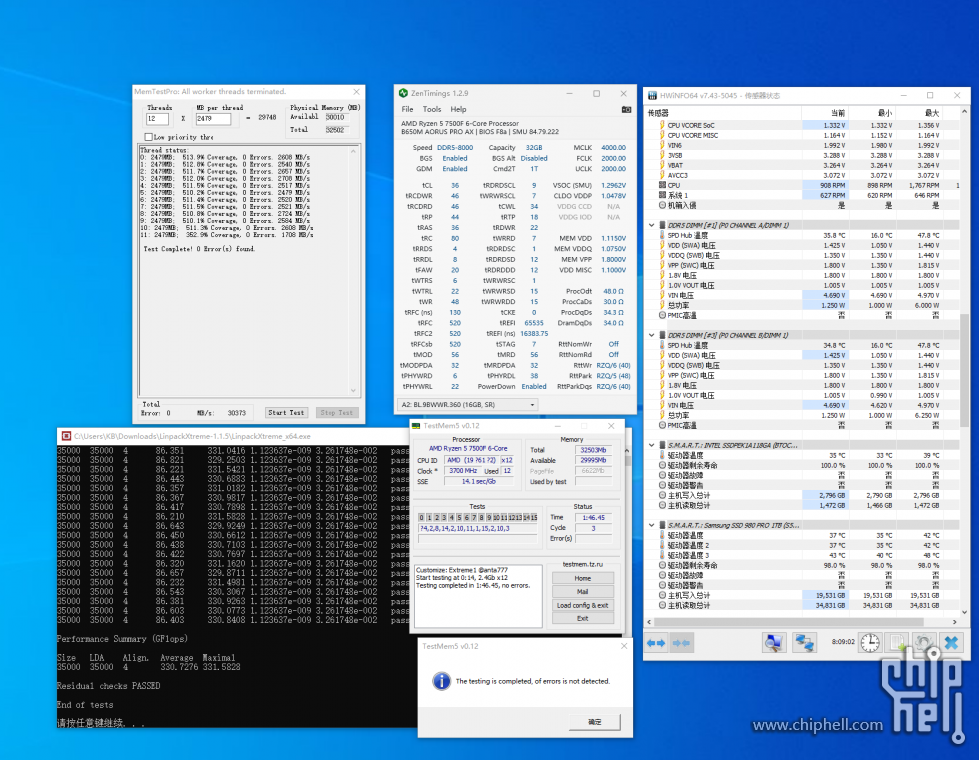Open HWiNFO settings gear icon
This screenshot has height=760, width=979.
(924, 643)
